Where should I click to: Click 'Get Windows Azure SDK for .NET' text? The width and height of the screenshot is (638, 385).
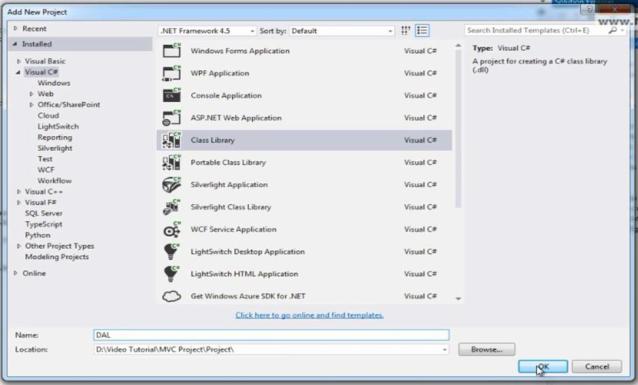pos(248,296)
